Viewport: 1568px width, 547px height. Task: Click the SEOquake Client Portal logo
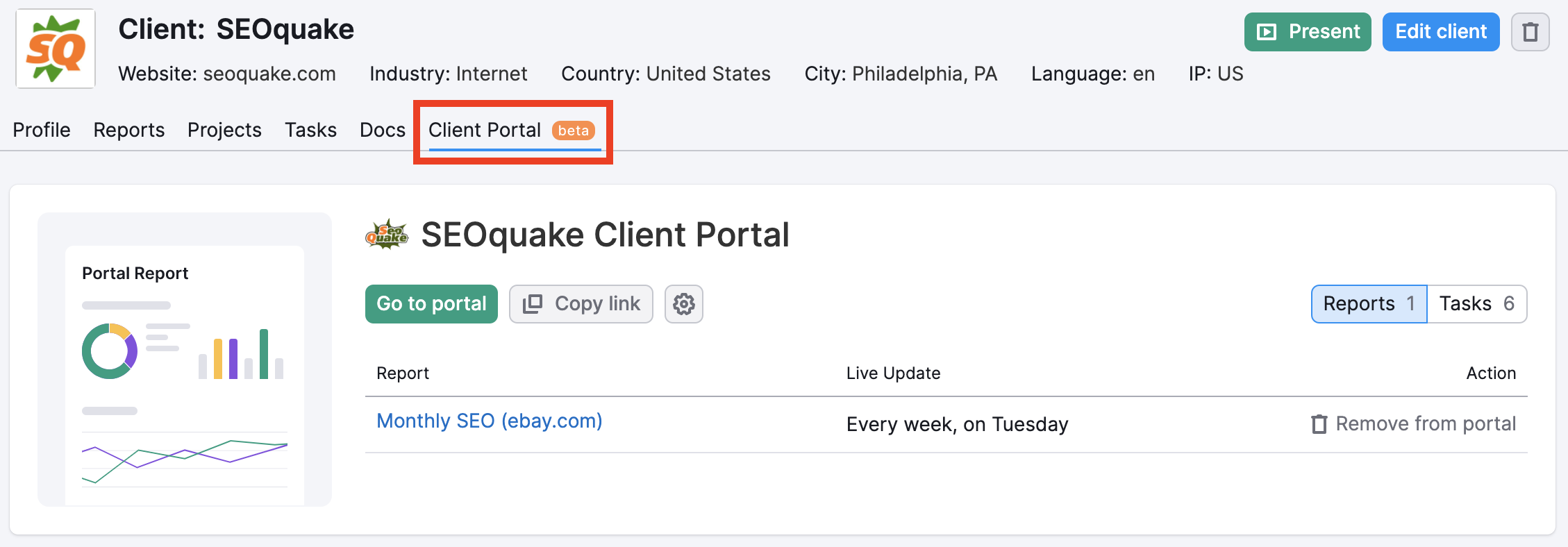[387, 235]
